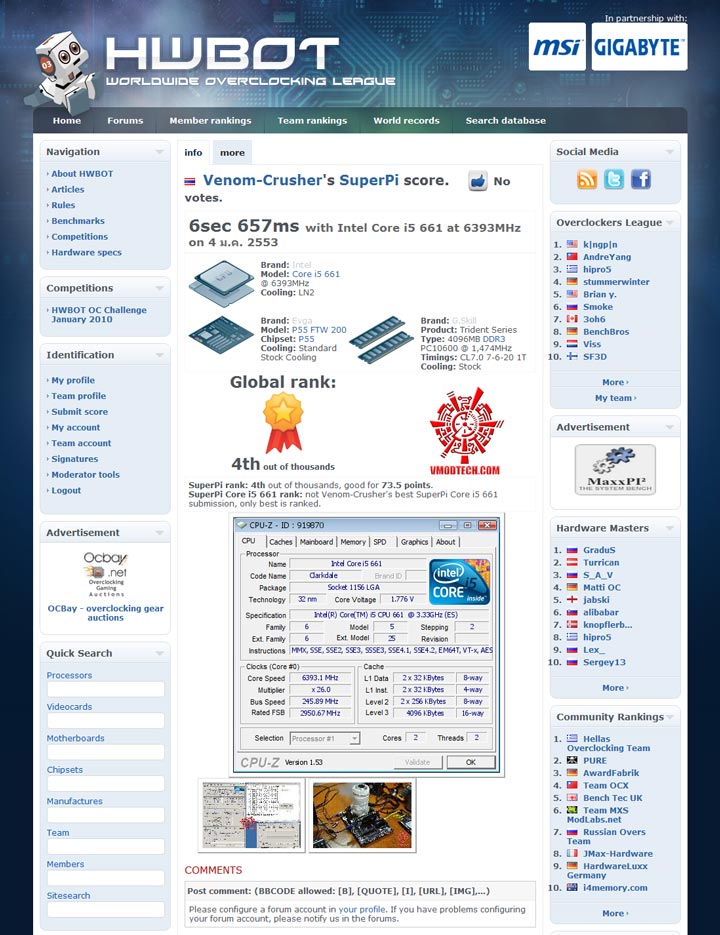Open Forums in the main menu
Viewport: 720px width, 935px height.
[125, 120]
